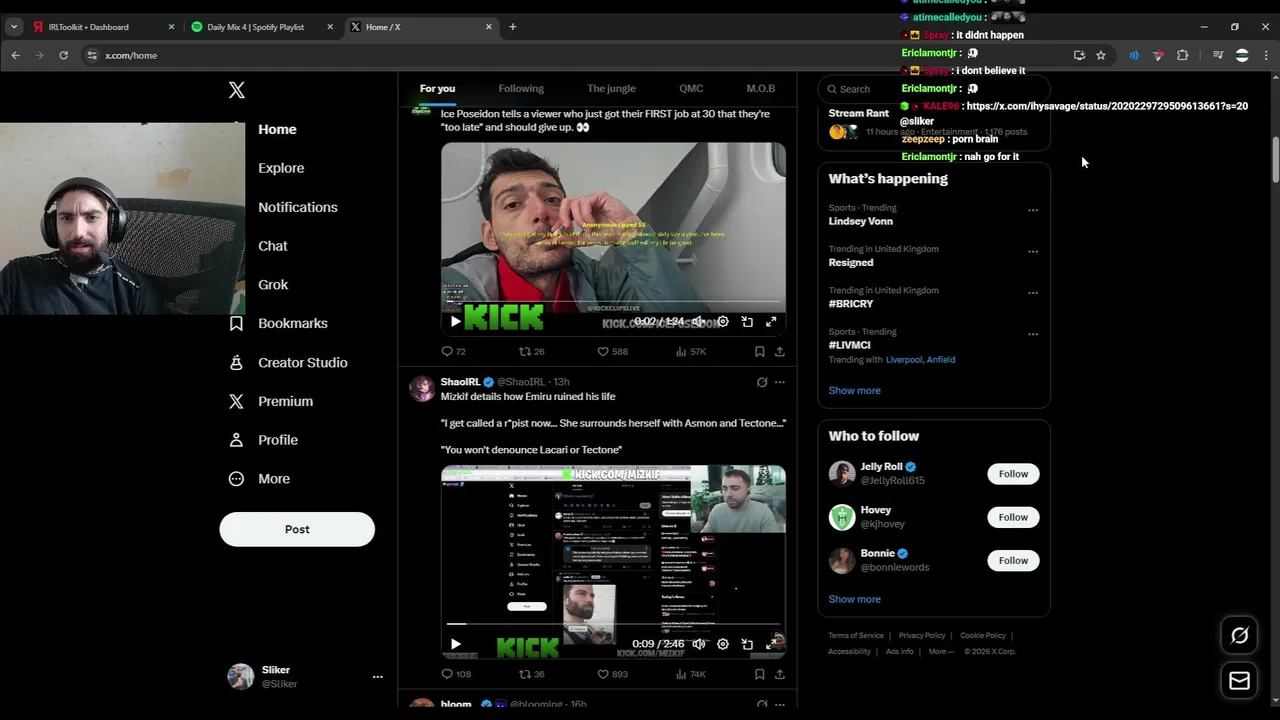Image resolution: width=1280 pixels, height=720 pixels.
Task: Enter fullscreen on Ice Poseidon video
Action: click(771, 321)
